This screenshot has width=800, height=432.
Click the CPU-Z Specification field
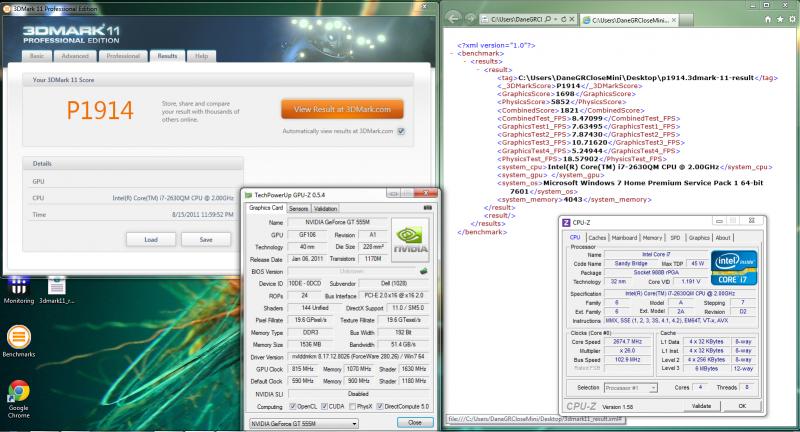(x=680, y=294)
